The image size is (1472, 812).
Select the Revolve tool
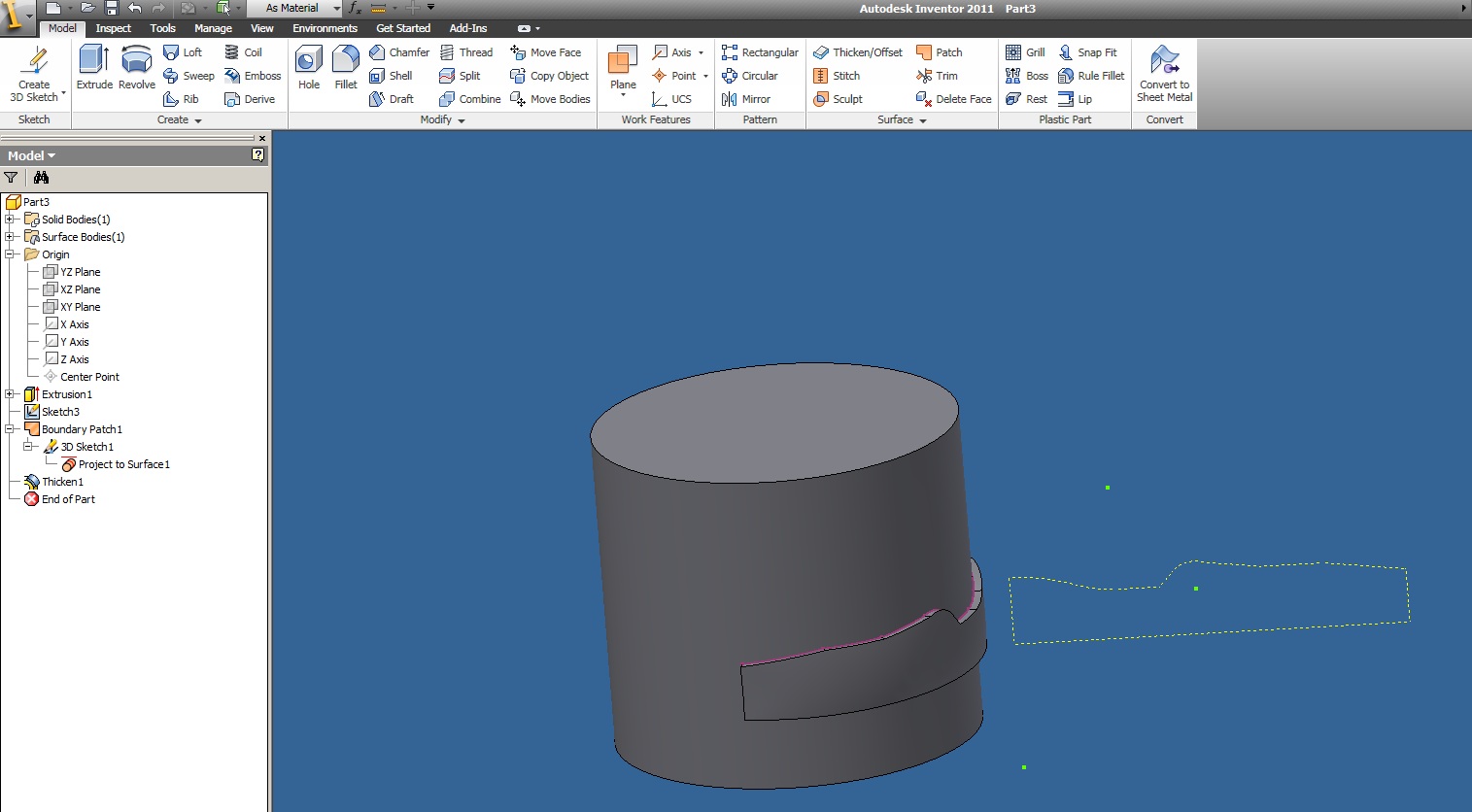click(136, 67)
